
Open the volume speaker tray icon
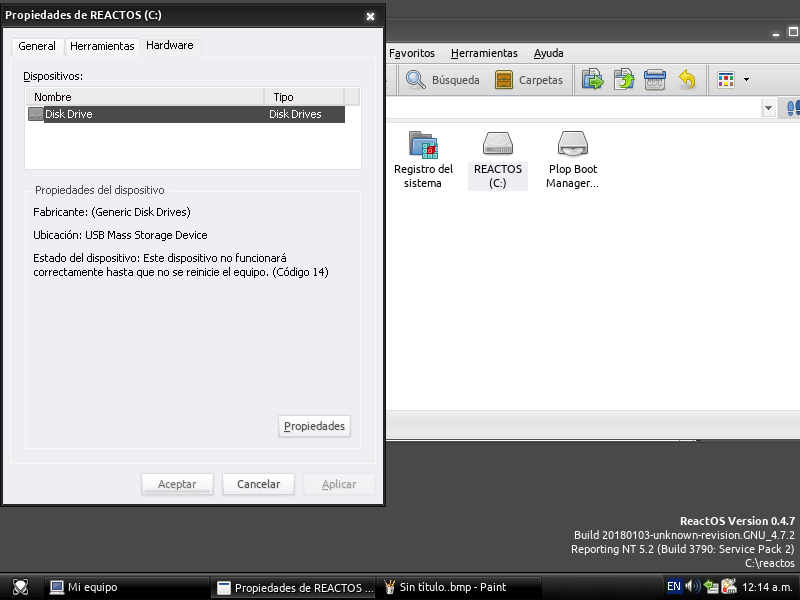692,586
